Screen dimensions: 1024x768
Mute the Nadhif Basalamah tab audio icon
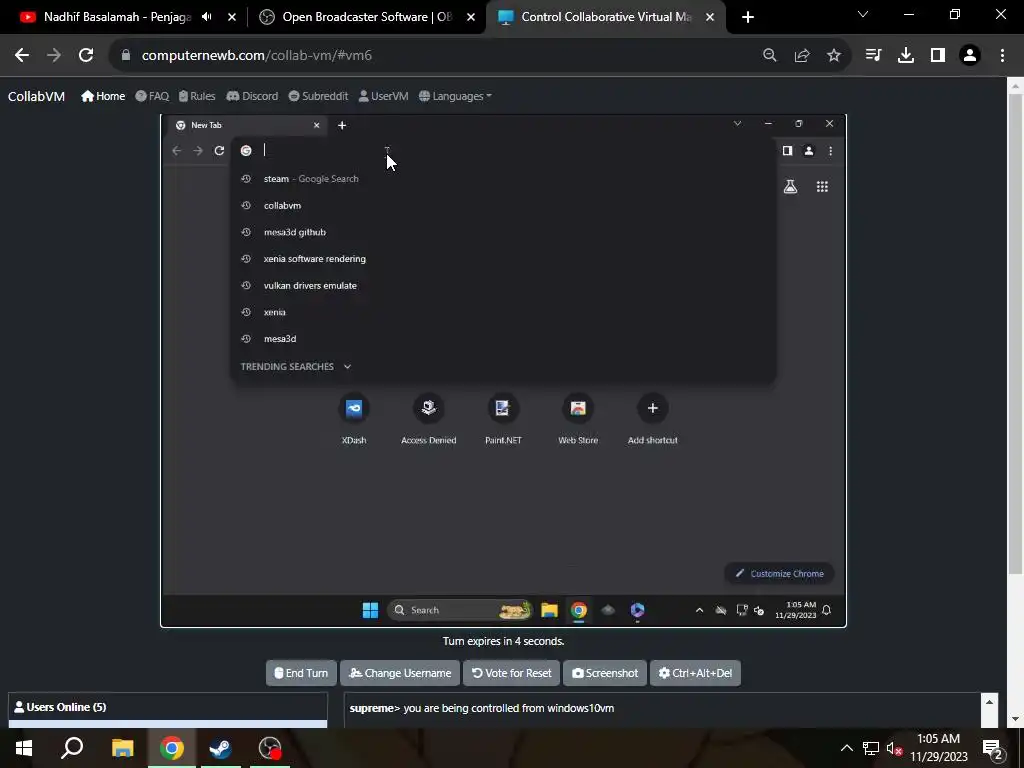207,17
